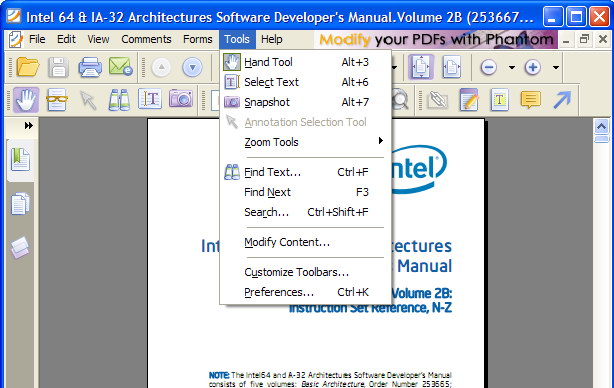
Task: Click the yellow Note comment icon
Action: (530, 100)
